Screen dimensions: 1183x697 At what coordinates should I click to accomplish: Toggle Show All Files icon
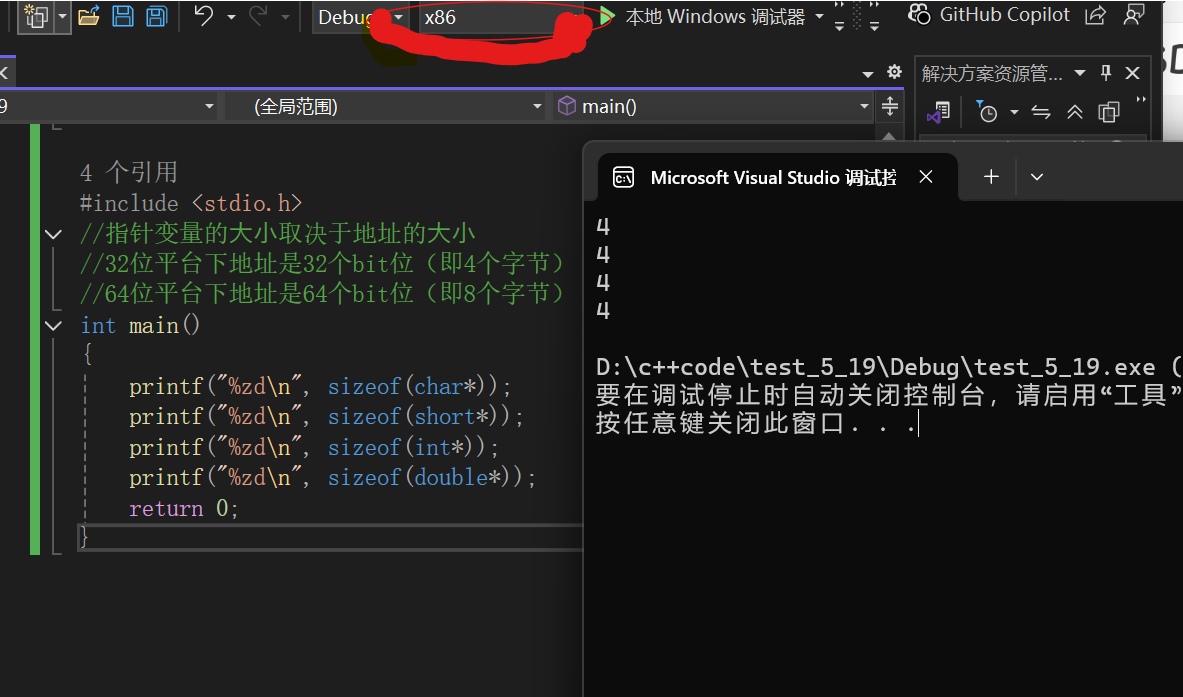pos(1108,112)
